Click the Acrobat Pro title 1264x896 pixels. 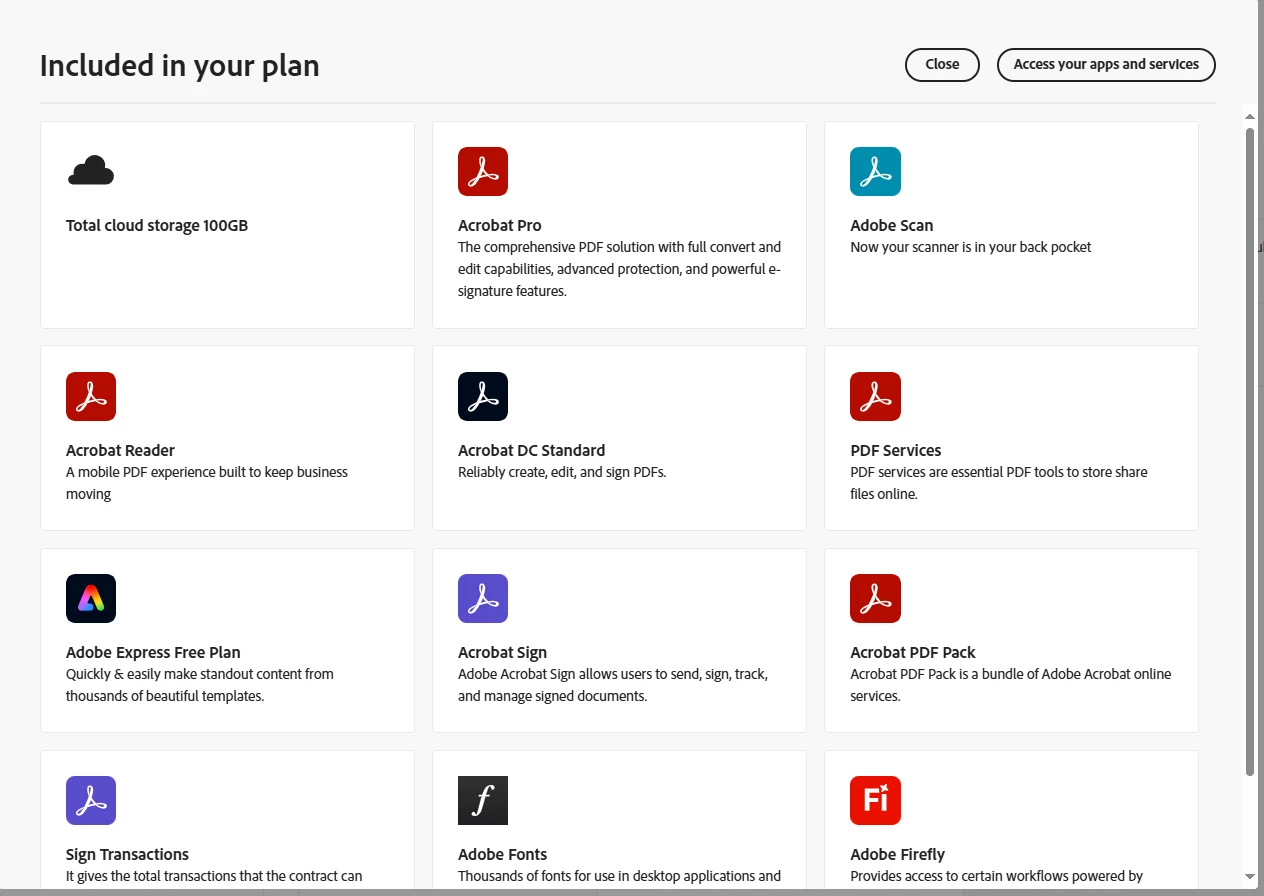pos(500,226)
